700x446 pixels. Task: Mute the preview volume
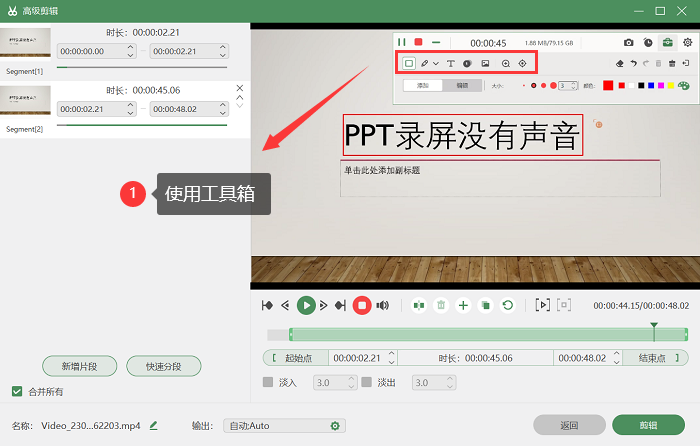(x=383, y=305)
